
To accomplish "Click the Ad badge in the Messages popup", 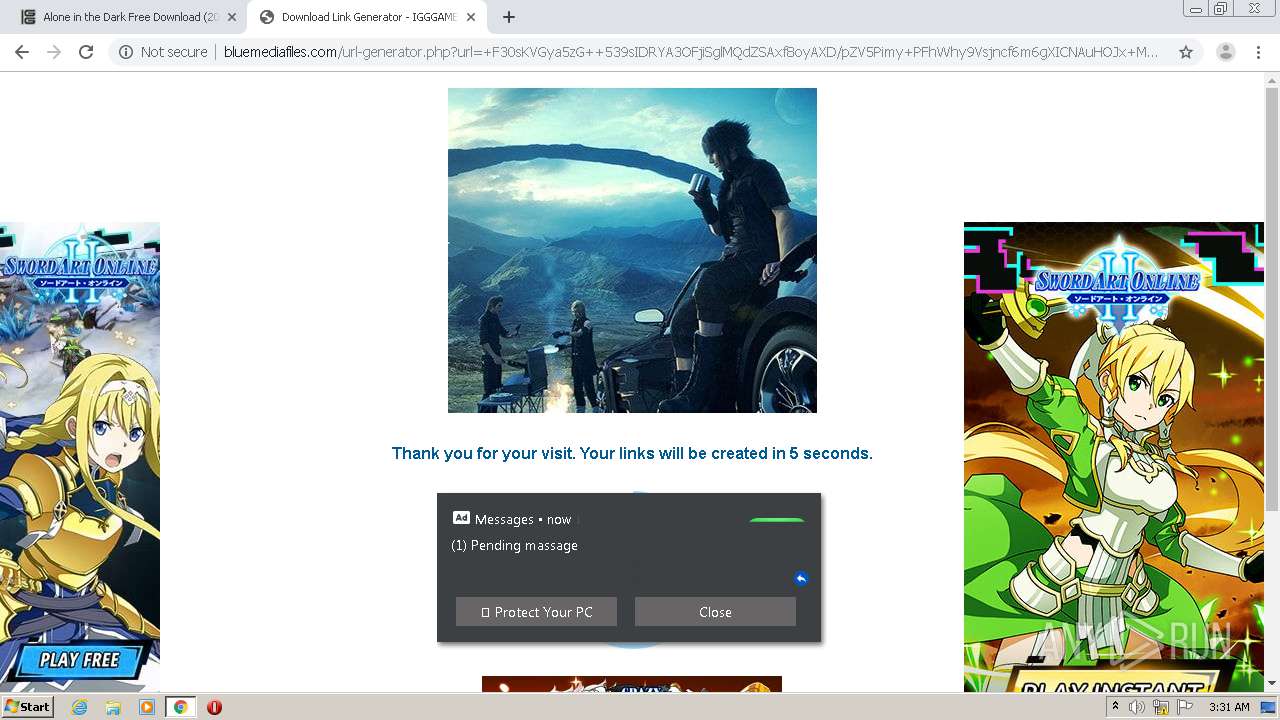I will coord(461,518).
